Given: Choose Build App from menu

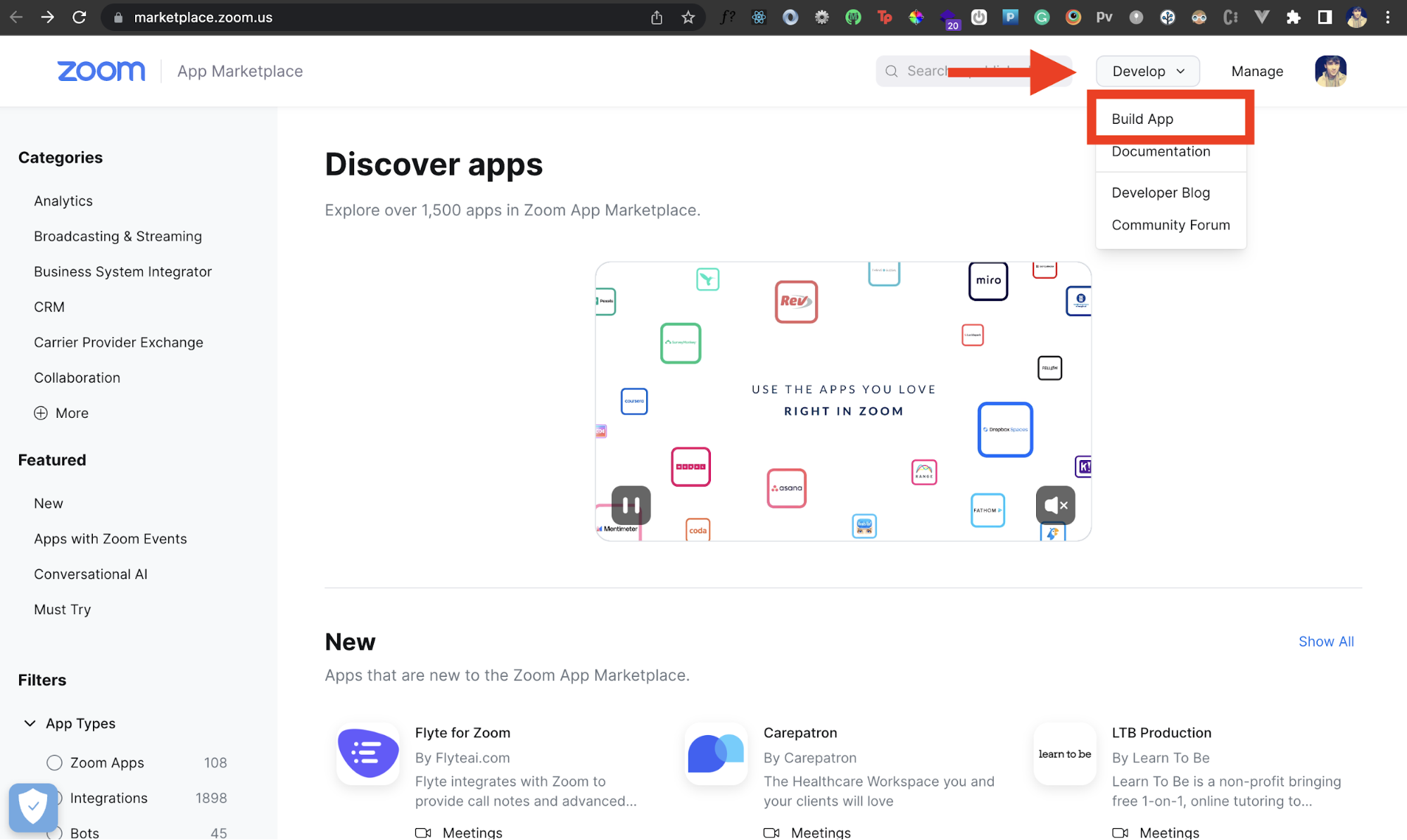Looking at the screenshot, I should (x=1142, y=119).
